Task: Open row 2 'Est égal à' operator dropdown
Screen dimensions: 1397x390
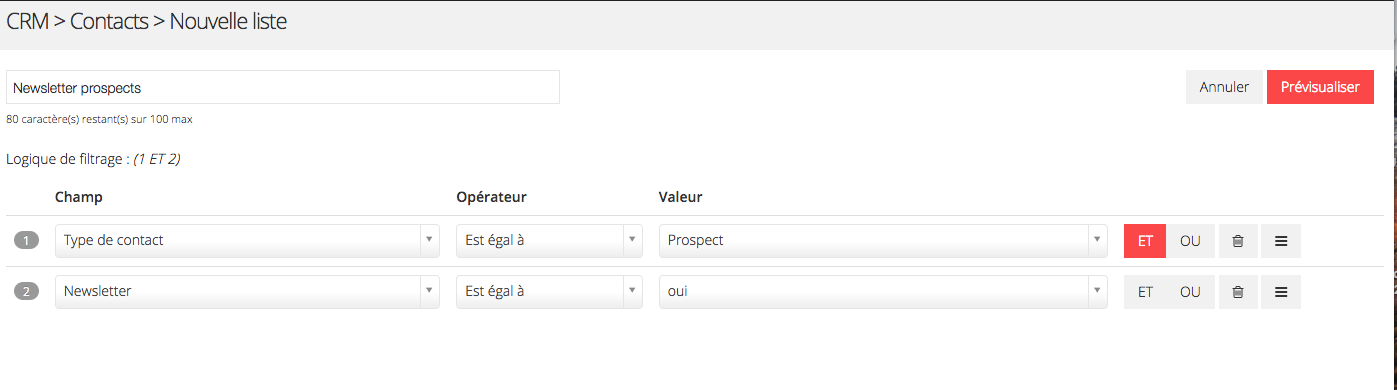Action: click(549, 291)
